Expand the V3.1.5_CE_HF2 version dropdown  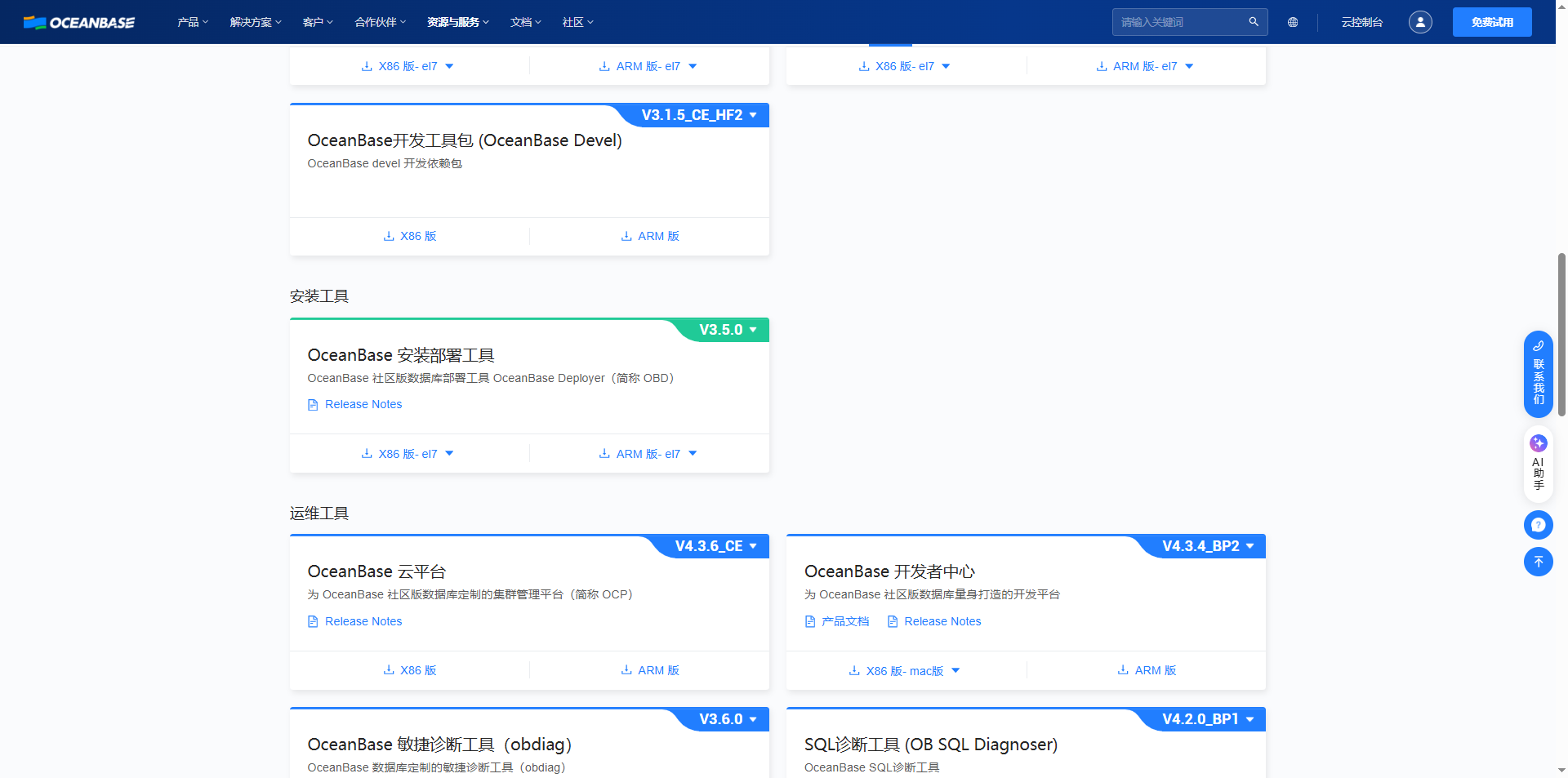click(x=699, y=115)
